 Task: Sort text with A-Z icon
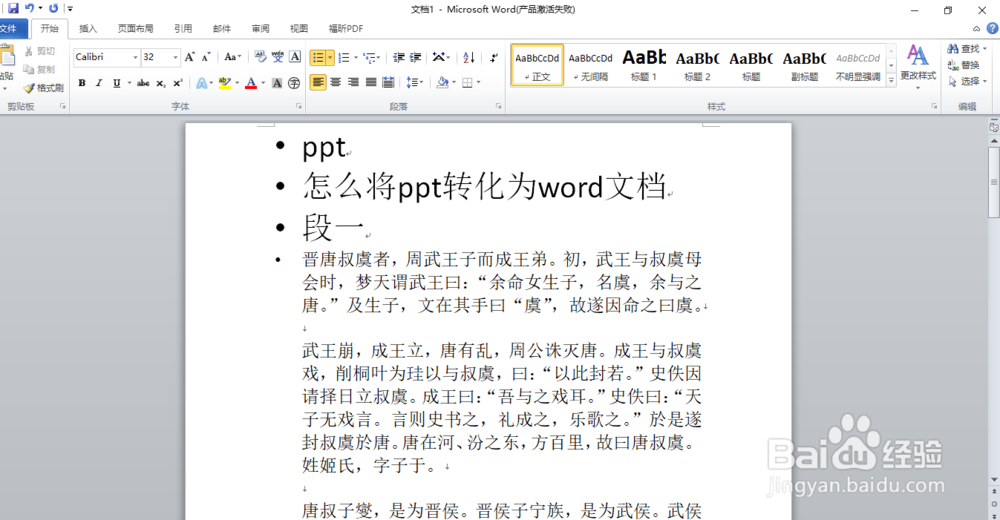tap(469, 57)
